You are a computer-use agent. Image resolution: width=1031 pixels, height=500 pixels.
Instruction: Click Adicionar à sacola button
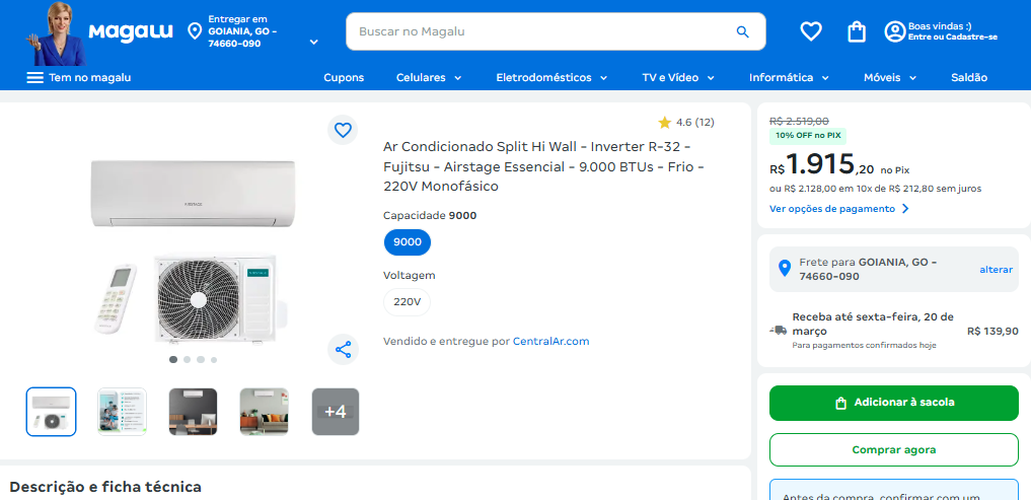click(894, 403)
